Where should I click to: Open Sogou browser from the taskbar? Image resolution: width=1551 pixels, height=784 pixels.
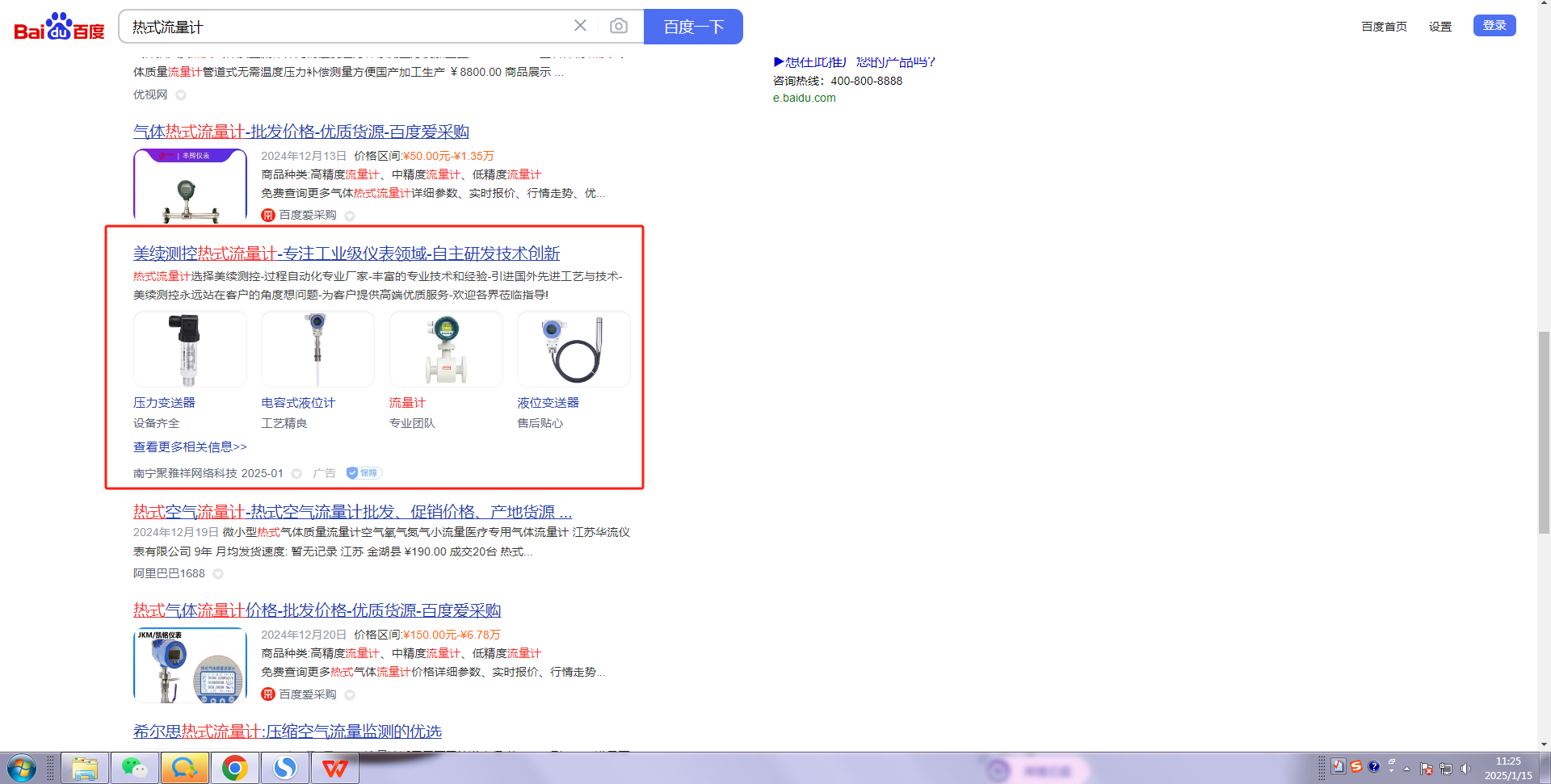click(x=284, y=768)
